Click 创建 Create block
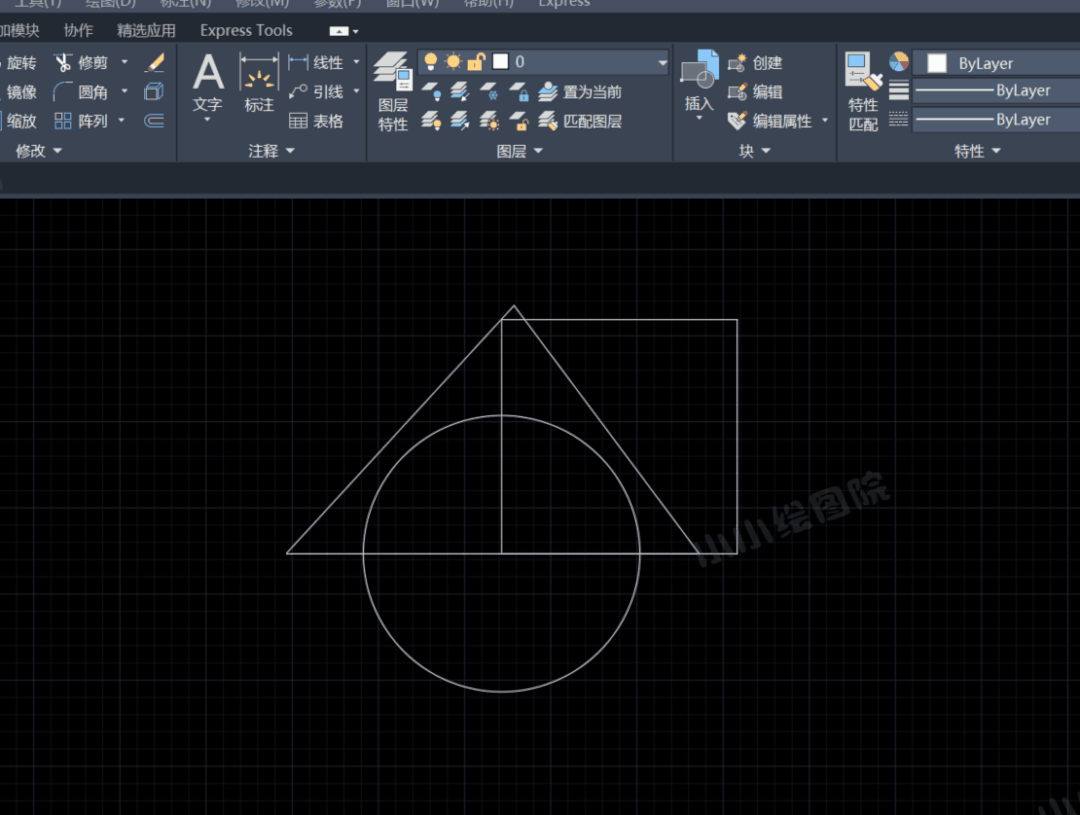 click(x=755, y=63)
